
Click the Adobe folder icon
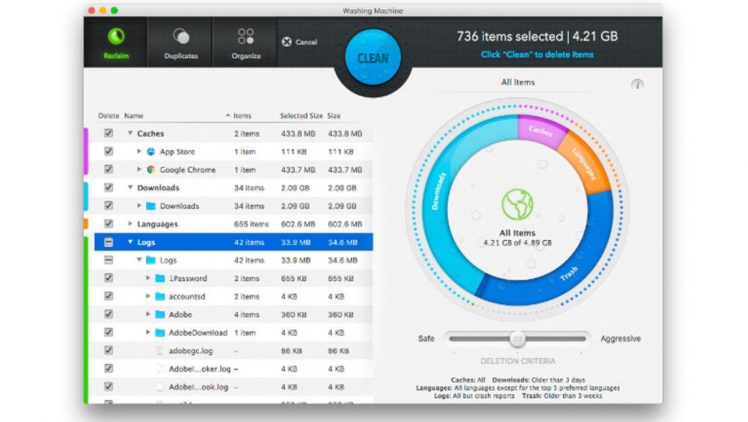(x=161, y=314)
